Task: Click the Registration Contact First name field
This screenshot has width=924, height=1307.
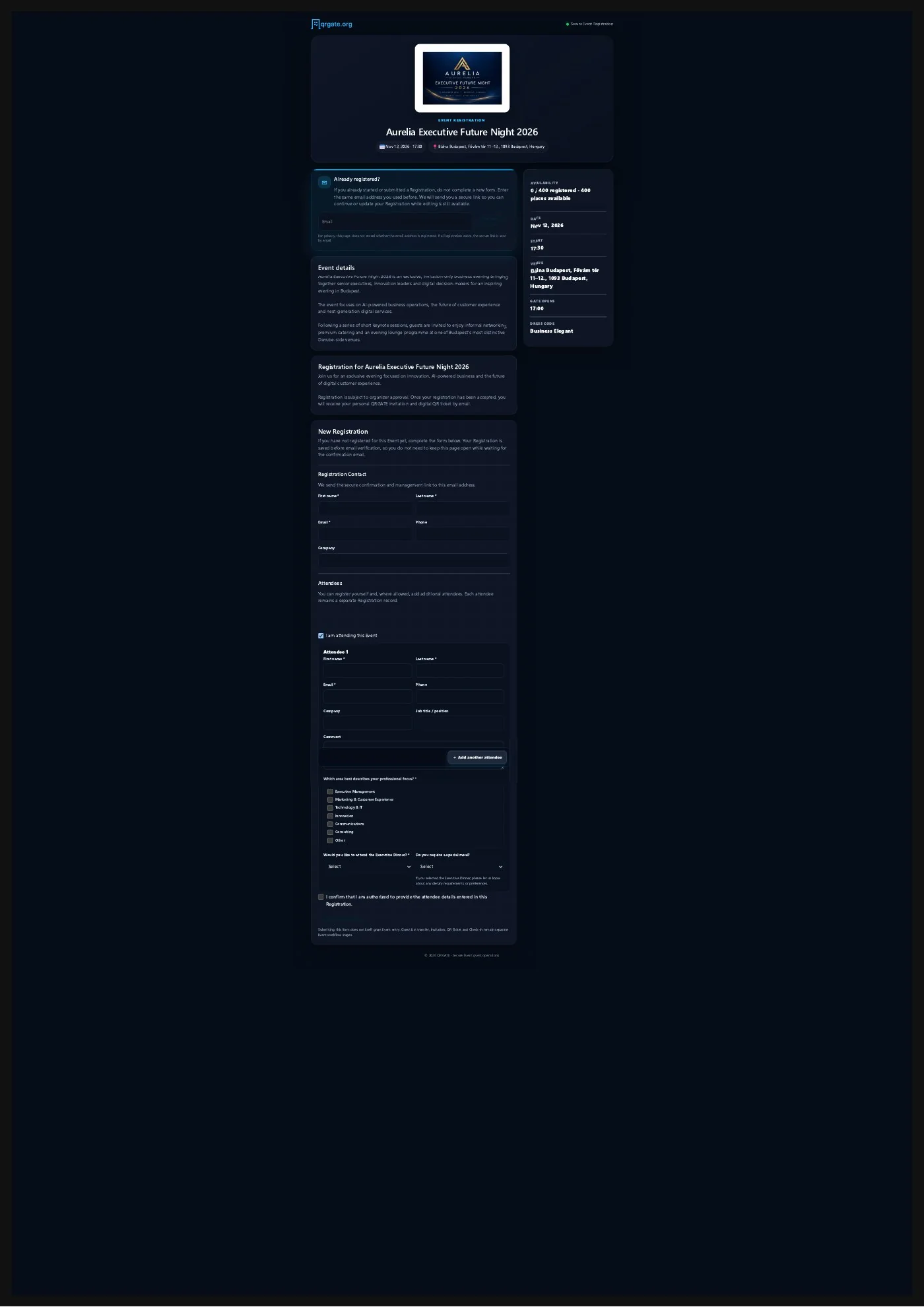Action: (365, 508)
